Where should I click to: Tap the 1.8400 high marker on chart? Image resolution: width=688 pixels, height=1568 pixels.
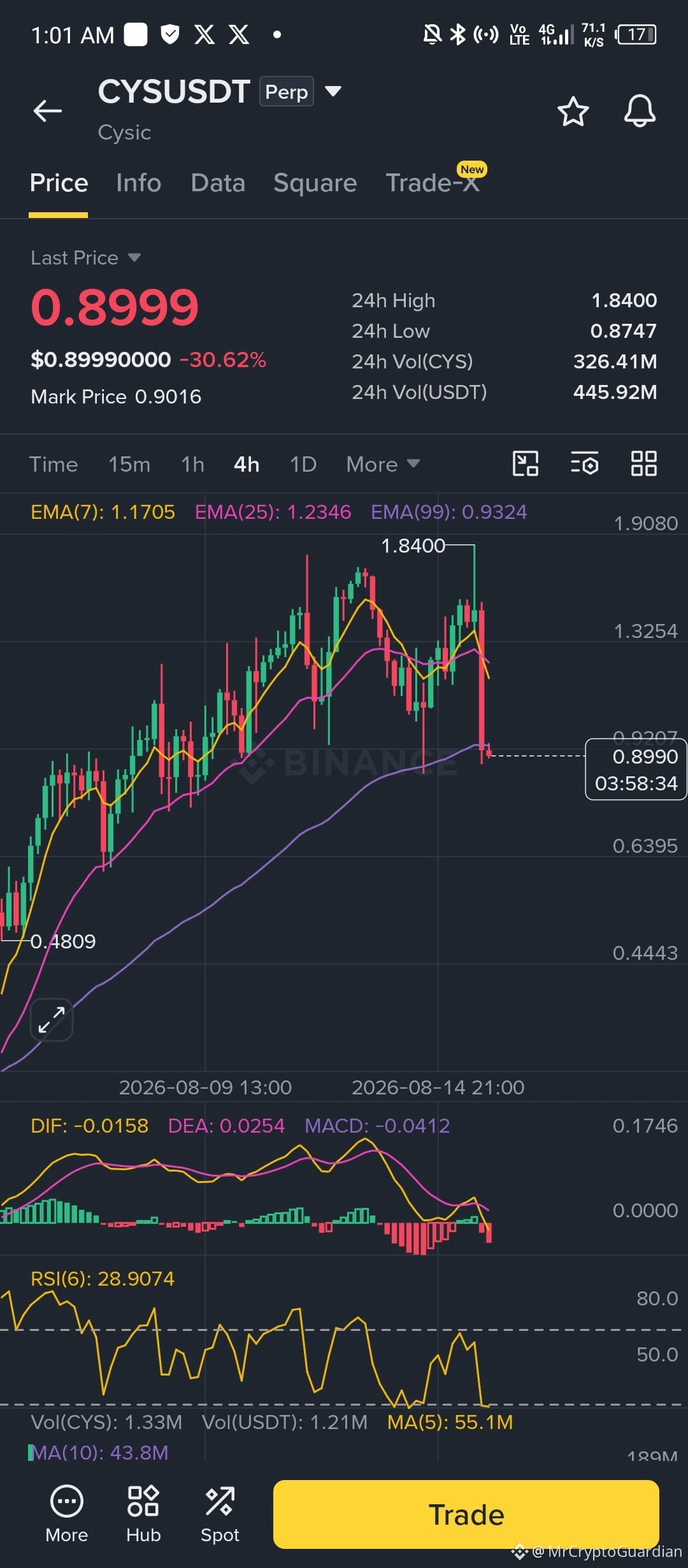pos(413,546)
